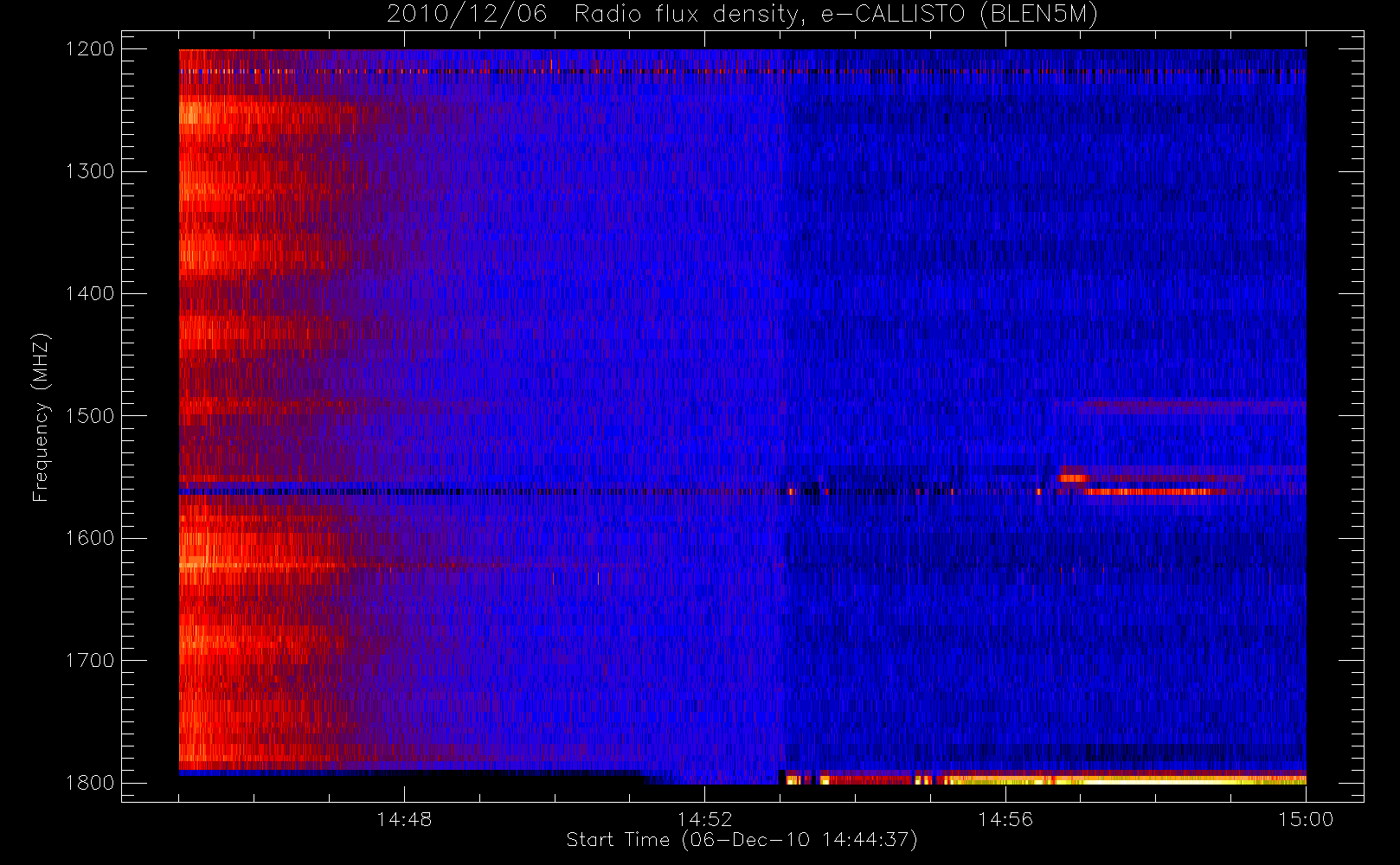Click the "Frequency (MHz)" axis label
This screenshot has height=865, width=1400.
pos(41,417)
